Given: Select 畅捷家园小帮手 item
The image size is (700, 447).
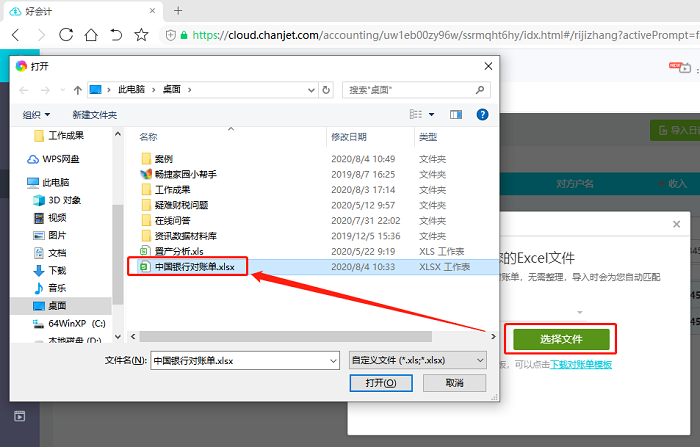Looking at the screenshot, I should (179, 174).
